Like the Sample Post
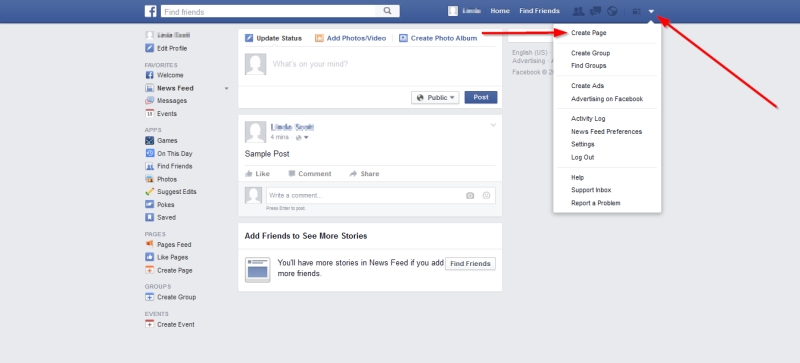The height and width of the screenshot is (363, 800). (x=257, y=174)
